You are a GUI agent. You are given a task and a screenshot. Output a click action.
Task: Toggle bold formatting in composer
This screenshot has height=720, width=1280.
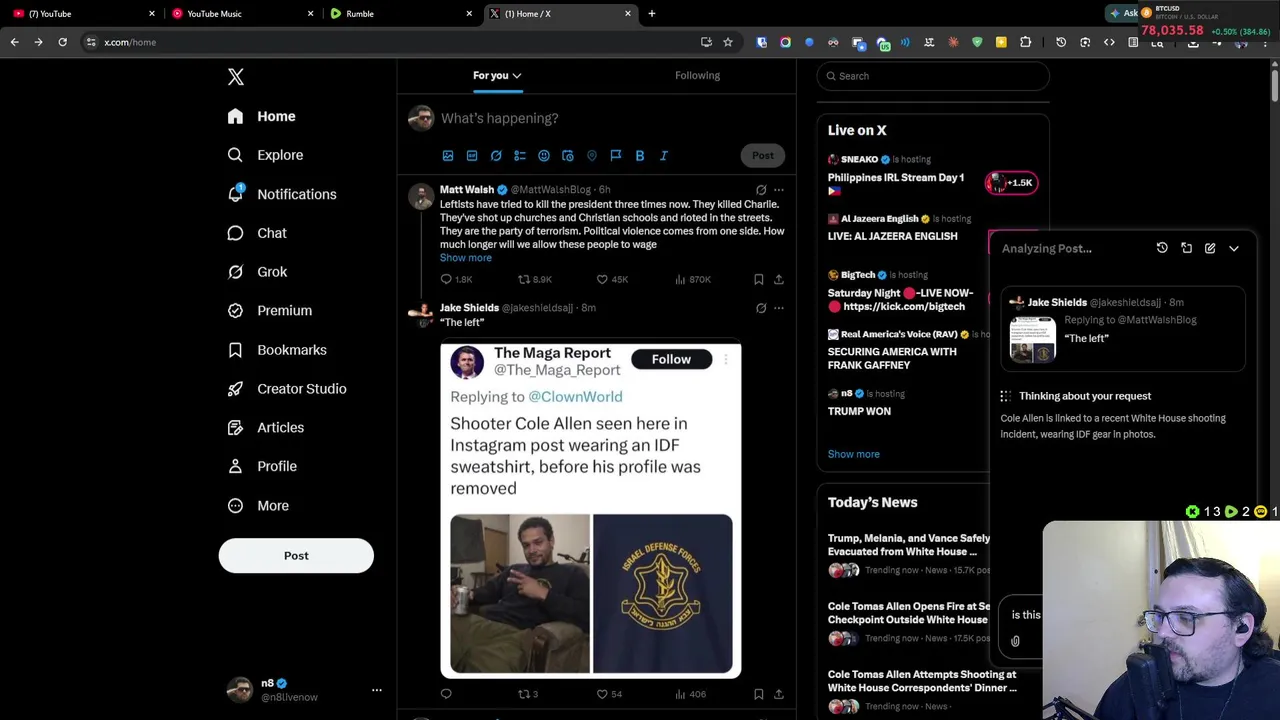point(640,155)
